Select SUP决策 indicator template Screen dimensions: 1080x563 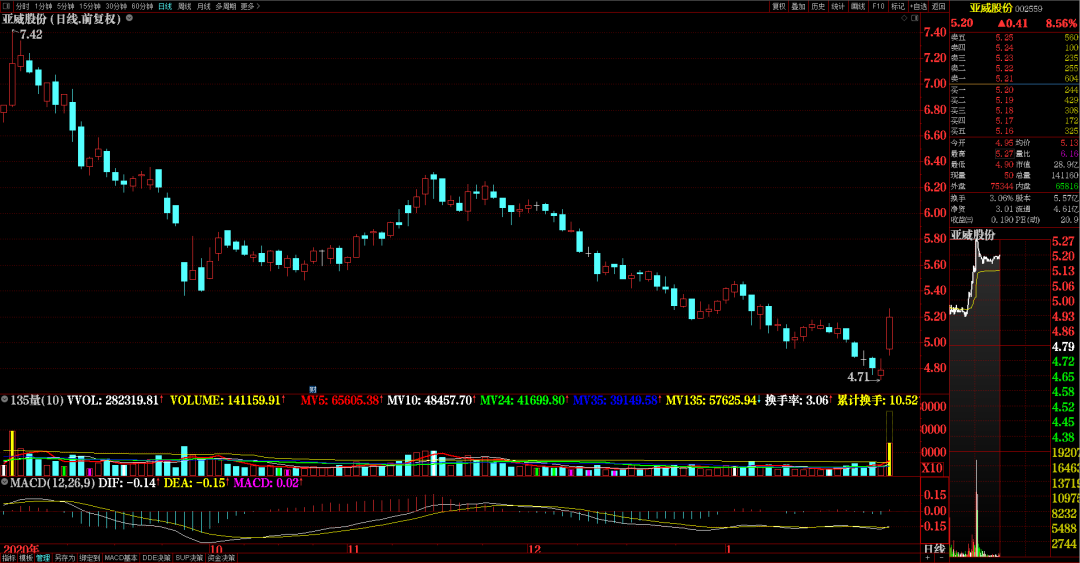pos(189,557)
